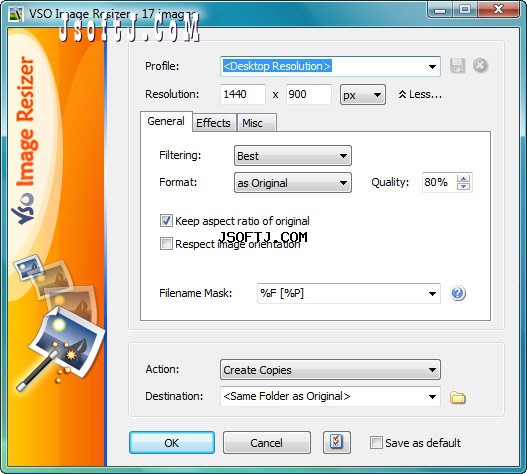Click the checklist icon button beside Cancel
The image size is (527, 474).
point(337,442)
